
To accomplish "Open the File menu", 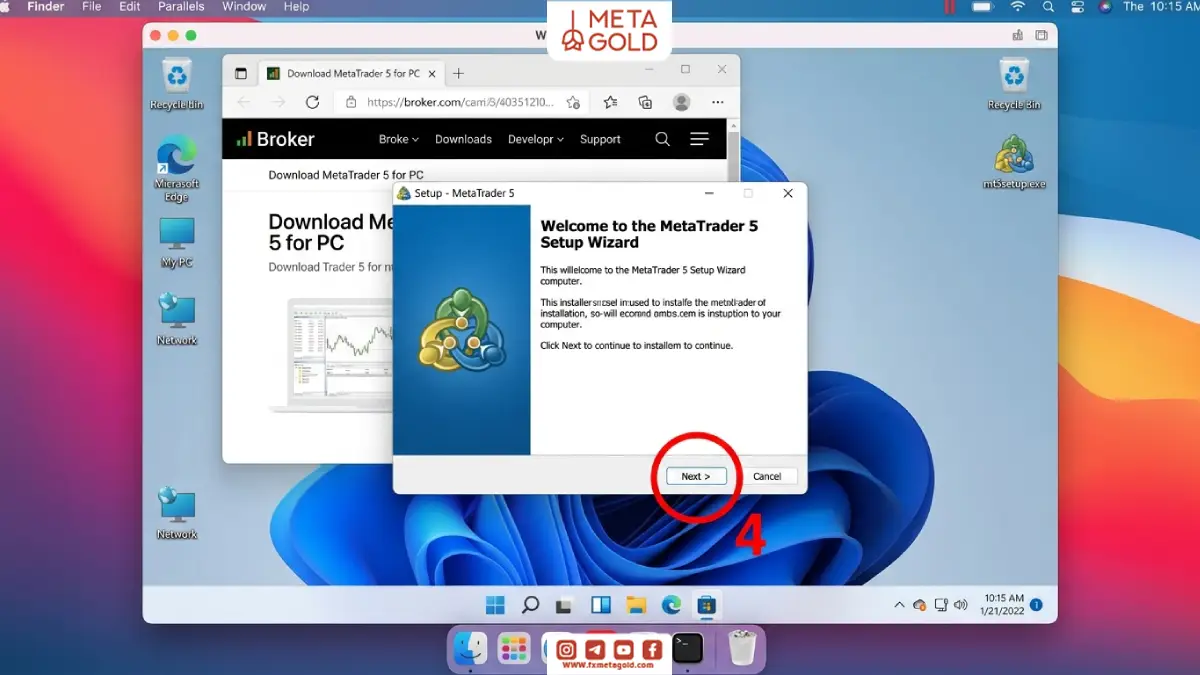I will click(x=92, y=6).
